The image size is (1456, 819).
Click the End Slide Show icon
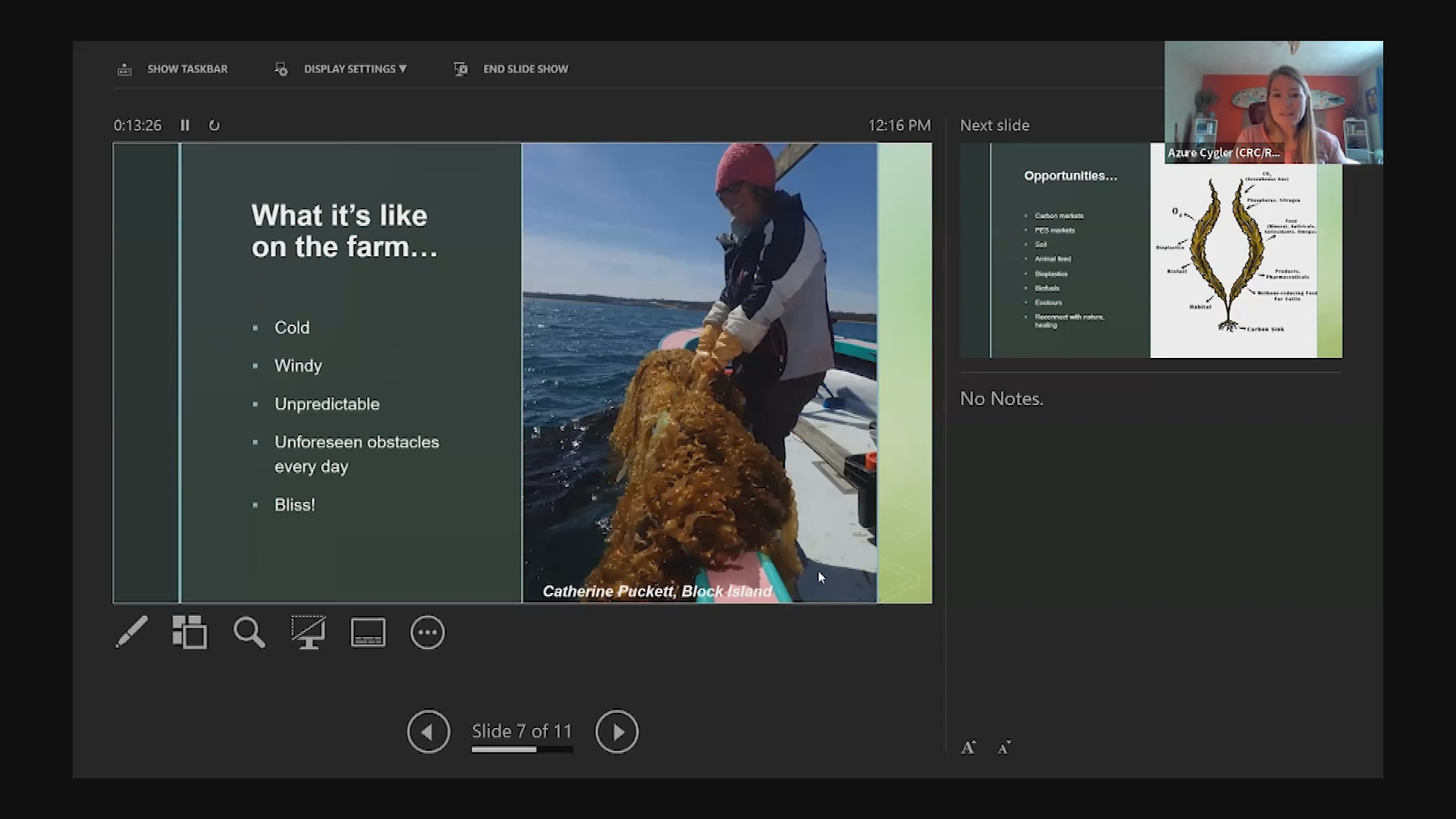coord(460,69)
